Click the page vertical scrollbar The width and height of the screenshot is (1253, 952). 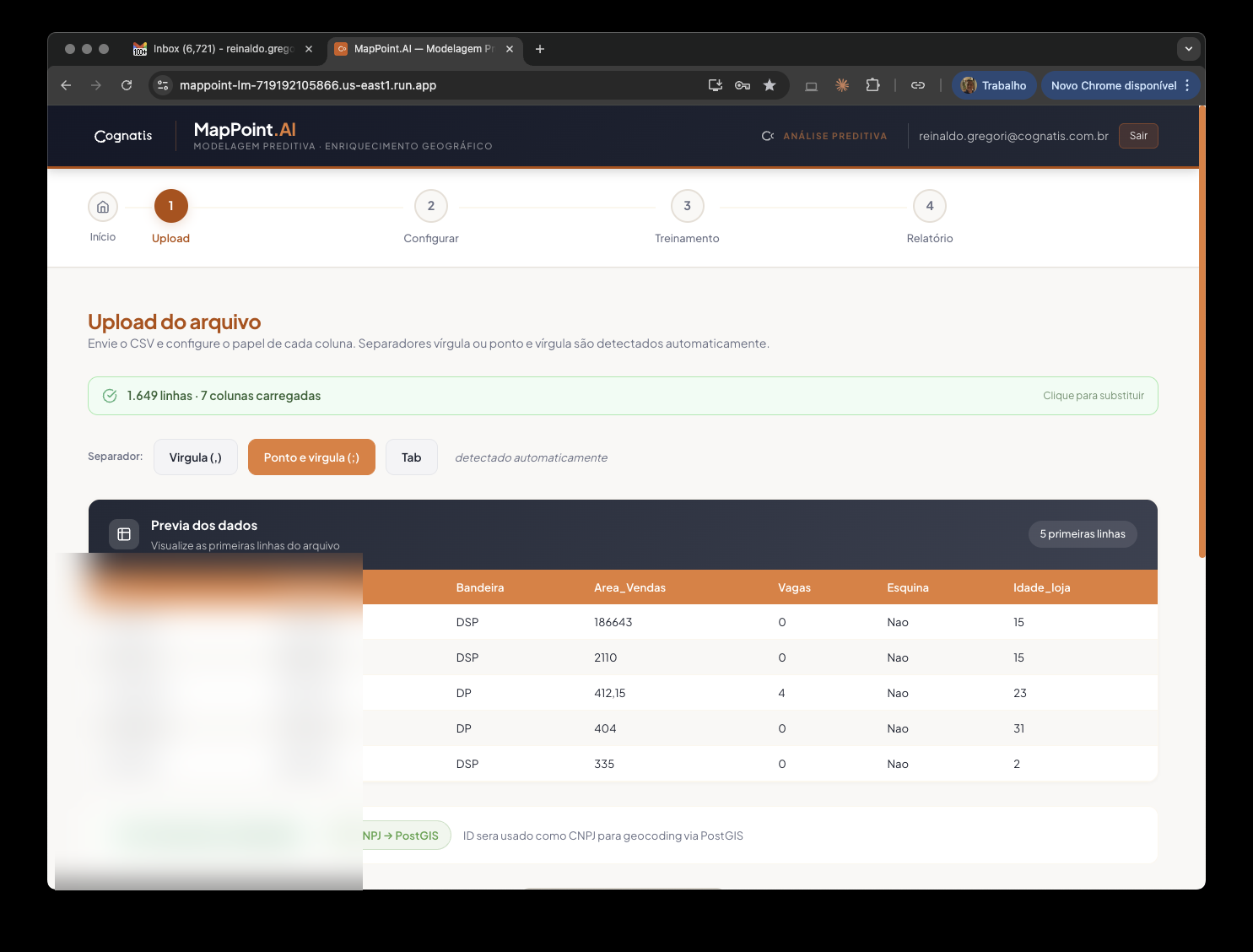tap(1202, 331)
